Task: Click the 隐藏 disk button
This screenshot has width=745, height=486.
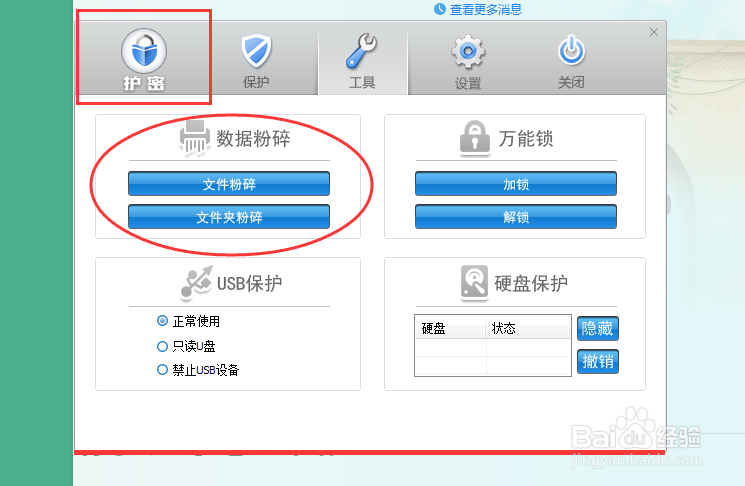Action: pyautogui.click(x=598, y=329)
